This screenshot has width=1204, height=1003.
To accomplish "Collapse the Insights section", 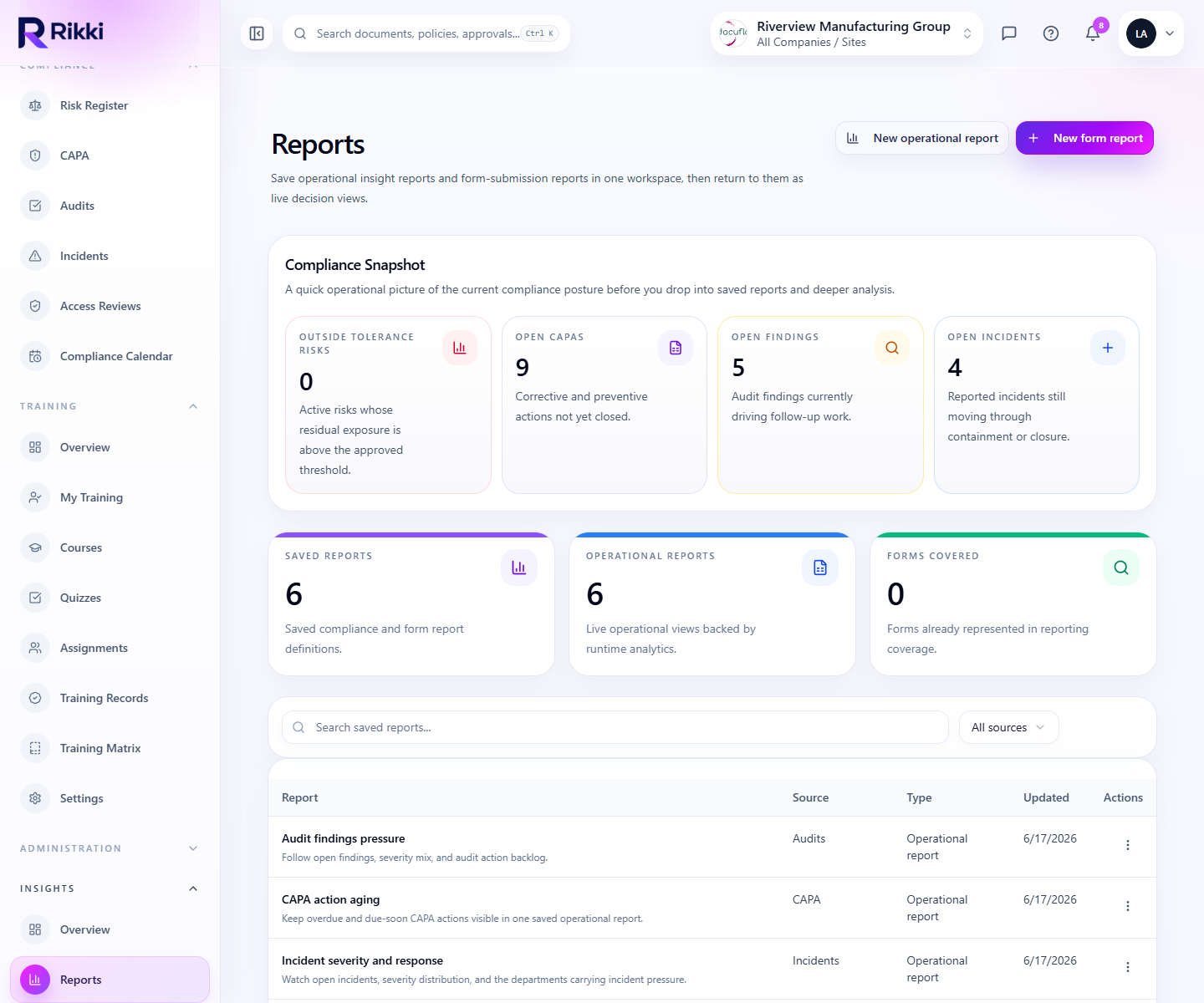I will click(193, 888).
